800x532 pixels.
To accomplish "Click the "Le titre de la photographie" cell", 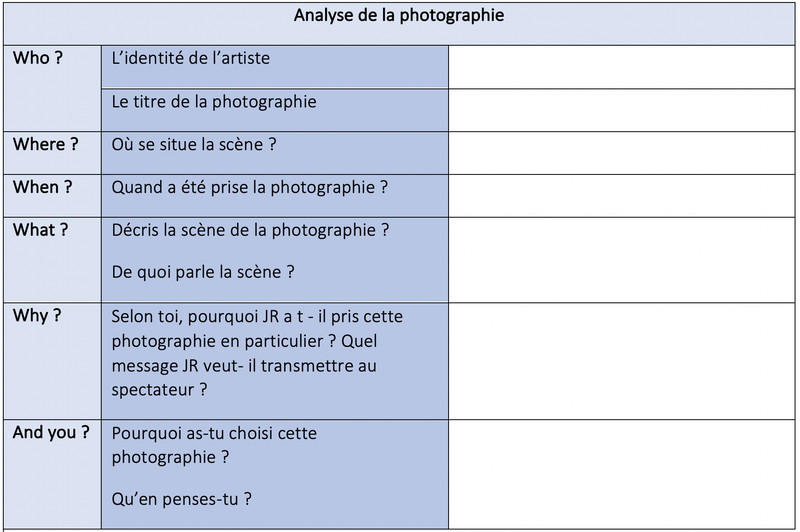I will pyautogui.click(x=214, y=102).
